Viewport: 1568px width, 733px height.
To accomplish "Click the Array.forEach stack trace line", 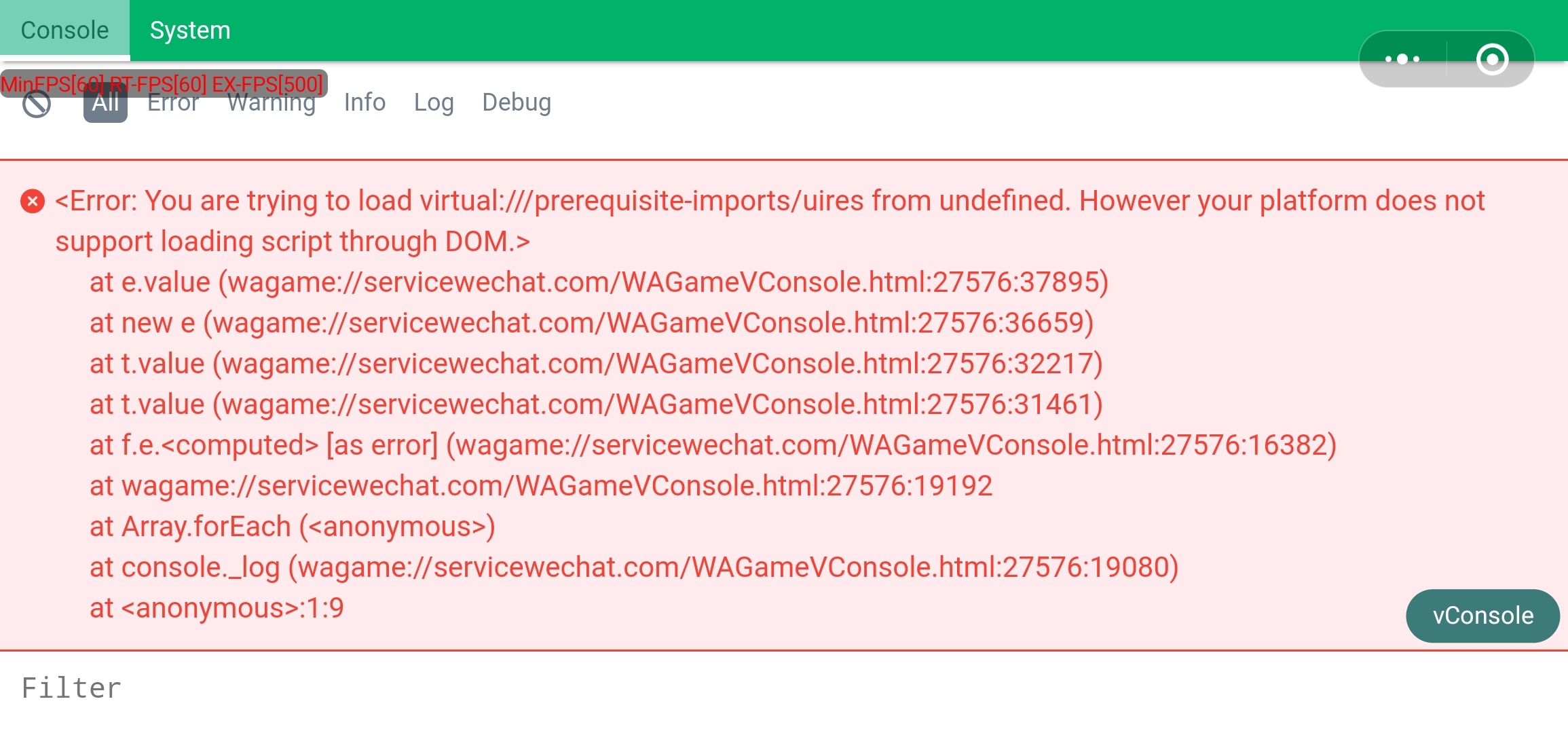I will coord(293,527).
